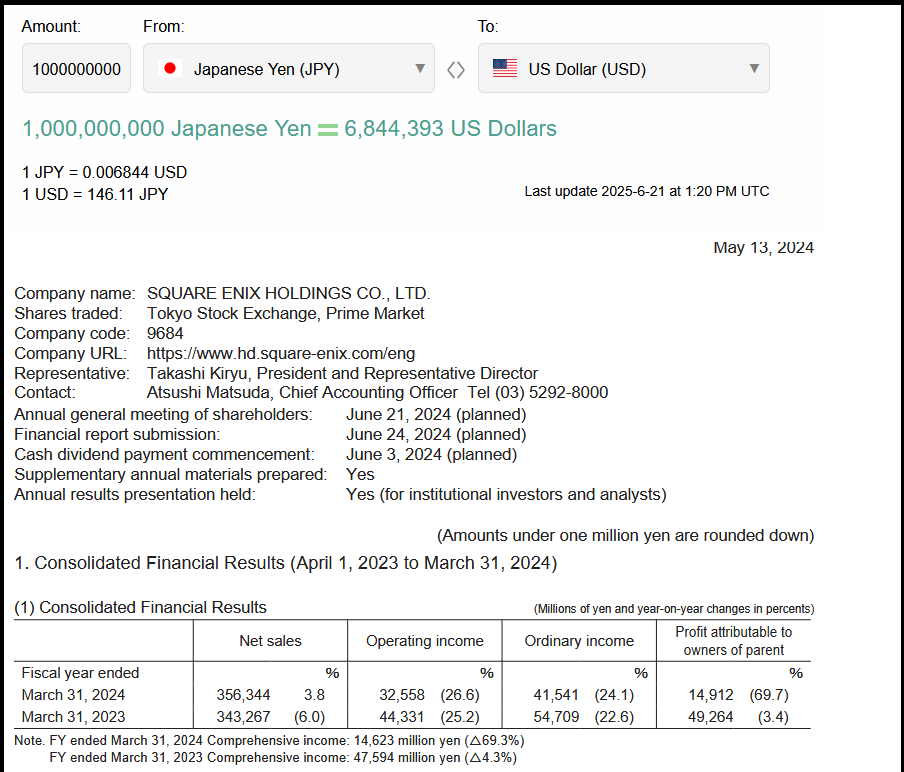This screenshot has width=904, height=772.
Task: Click the rate '1 USD = 146.11 JPY'
Action: click(95, 194)
